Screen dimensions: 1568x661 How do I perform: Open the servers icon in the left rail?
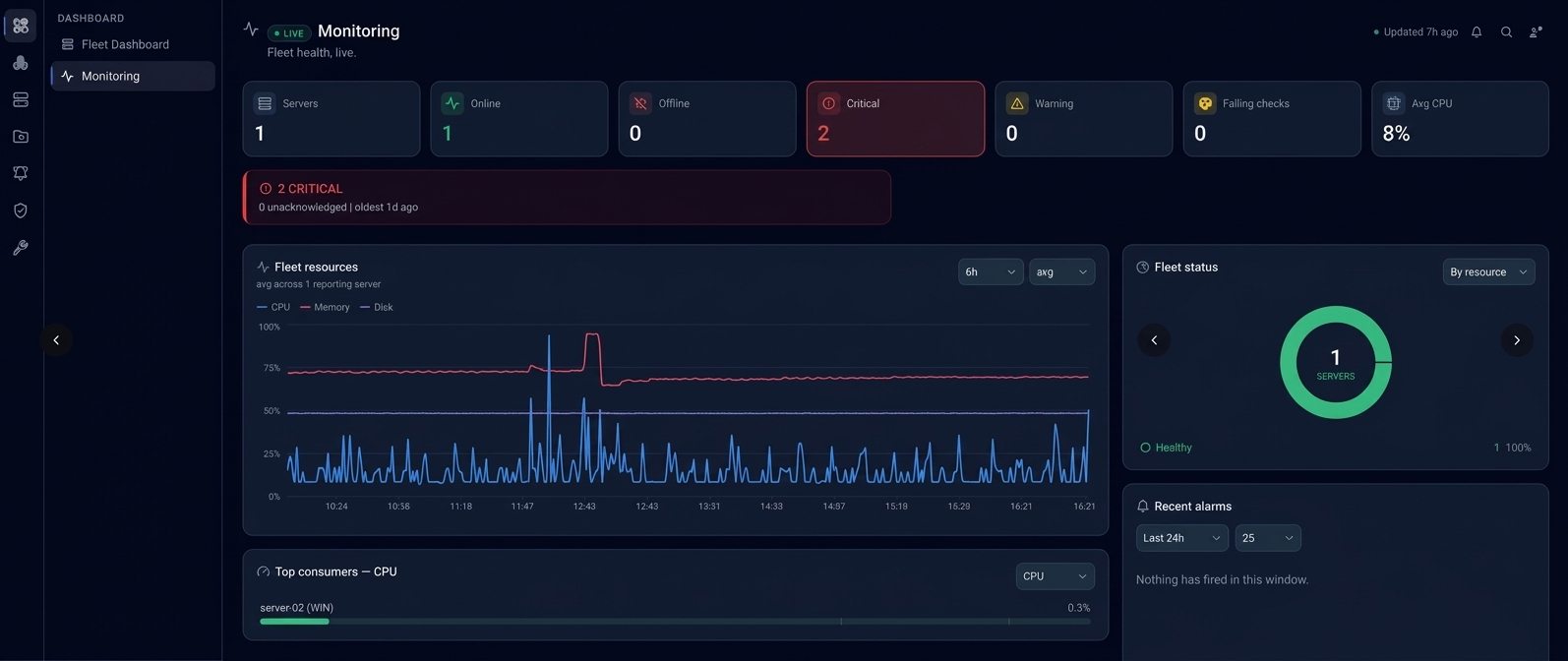tap(21, 99)
